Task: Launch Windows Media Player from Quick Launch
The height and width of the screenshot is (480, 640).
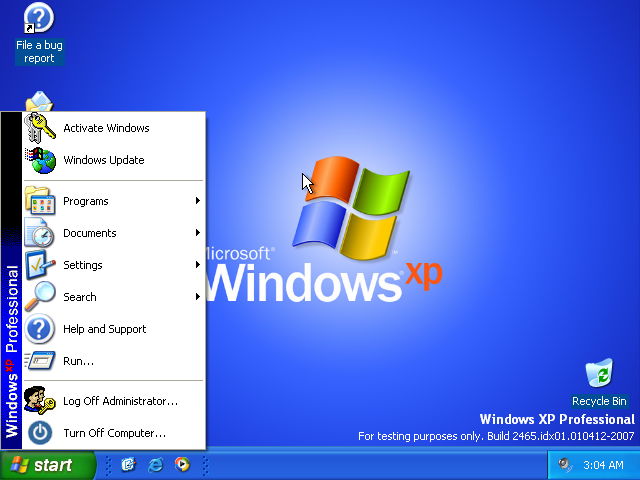Action: (182, 464)
